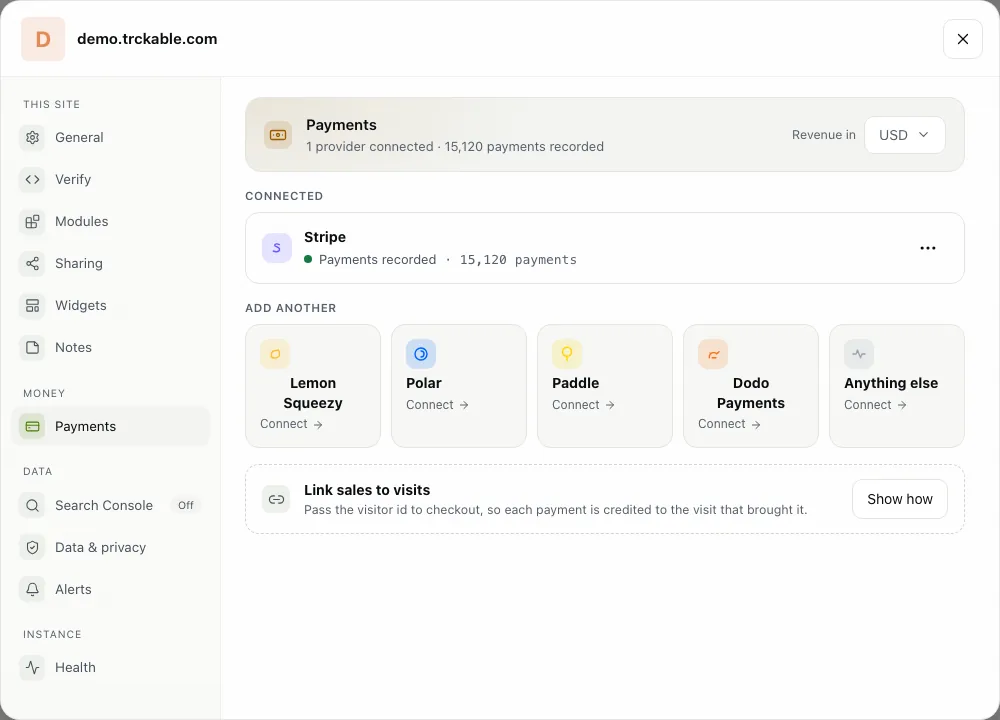Select Sharing in the sidebar
This screenshot has width=1000, height=720.
point(110,263)
